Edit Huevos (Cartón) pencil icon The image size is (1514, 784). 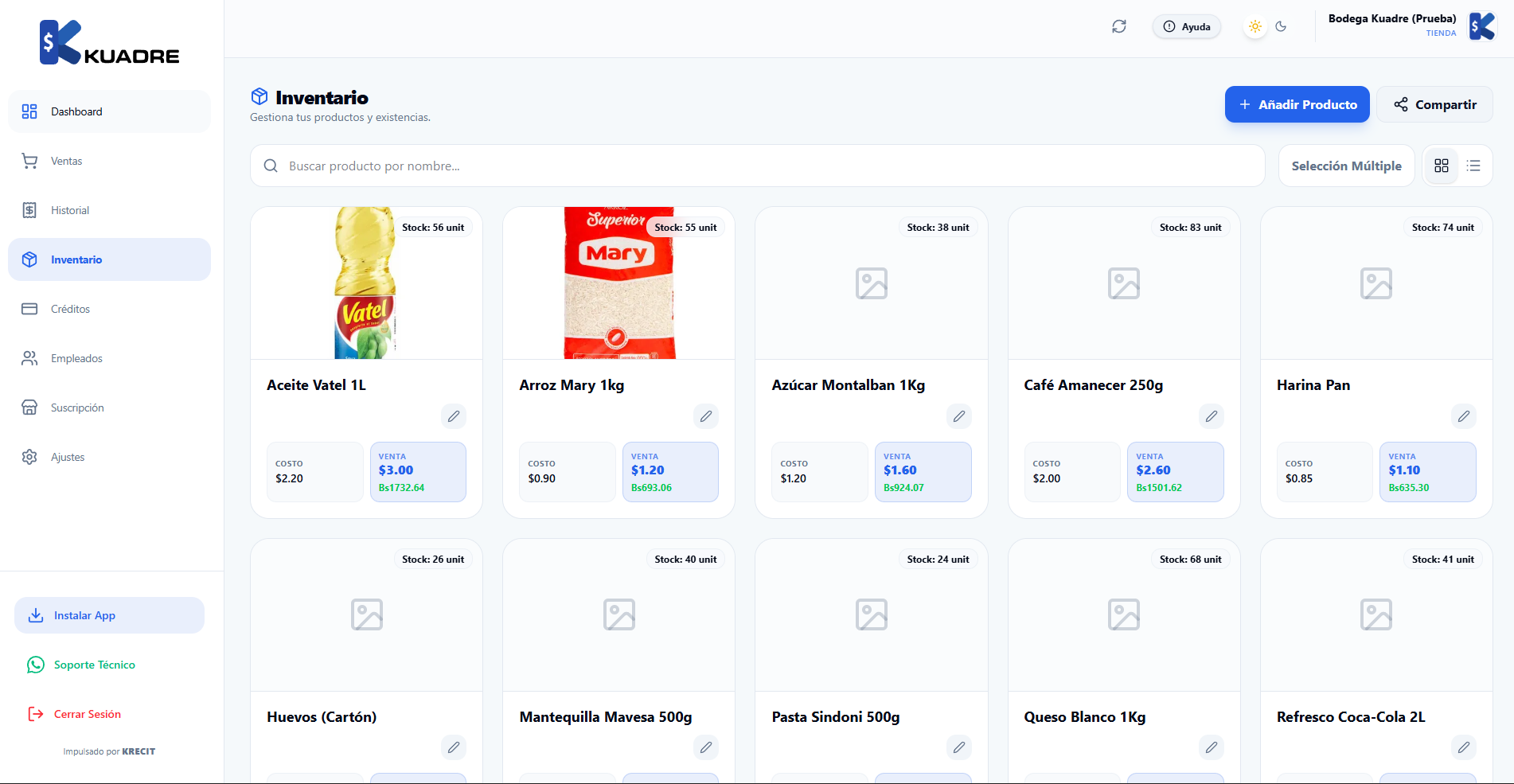click(454, 747)
